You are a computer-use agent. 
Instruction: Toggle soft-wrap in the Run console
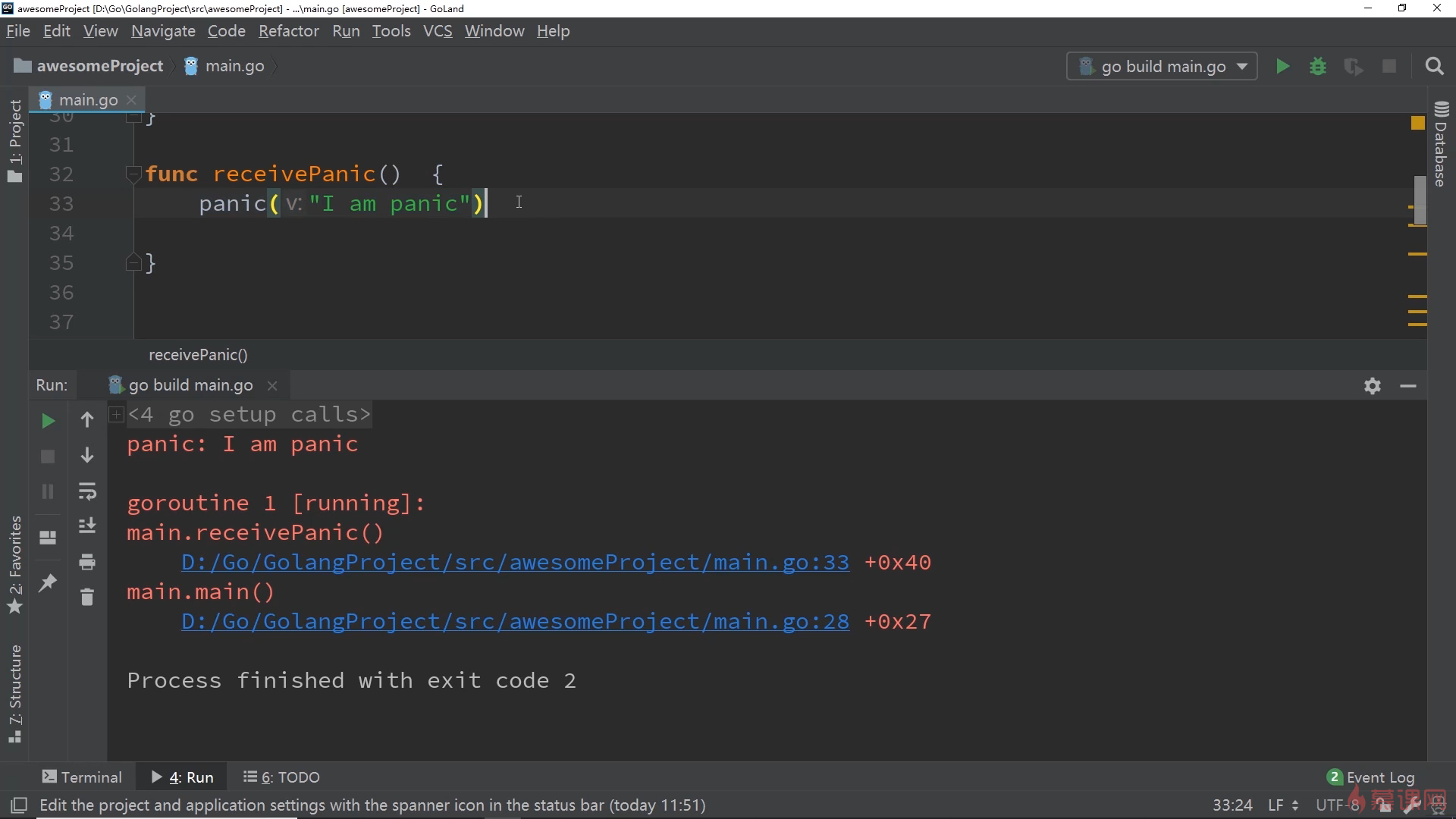click(x=87, y=491)
